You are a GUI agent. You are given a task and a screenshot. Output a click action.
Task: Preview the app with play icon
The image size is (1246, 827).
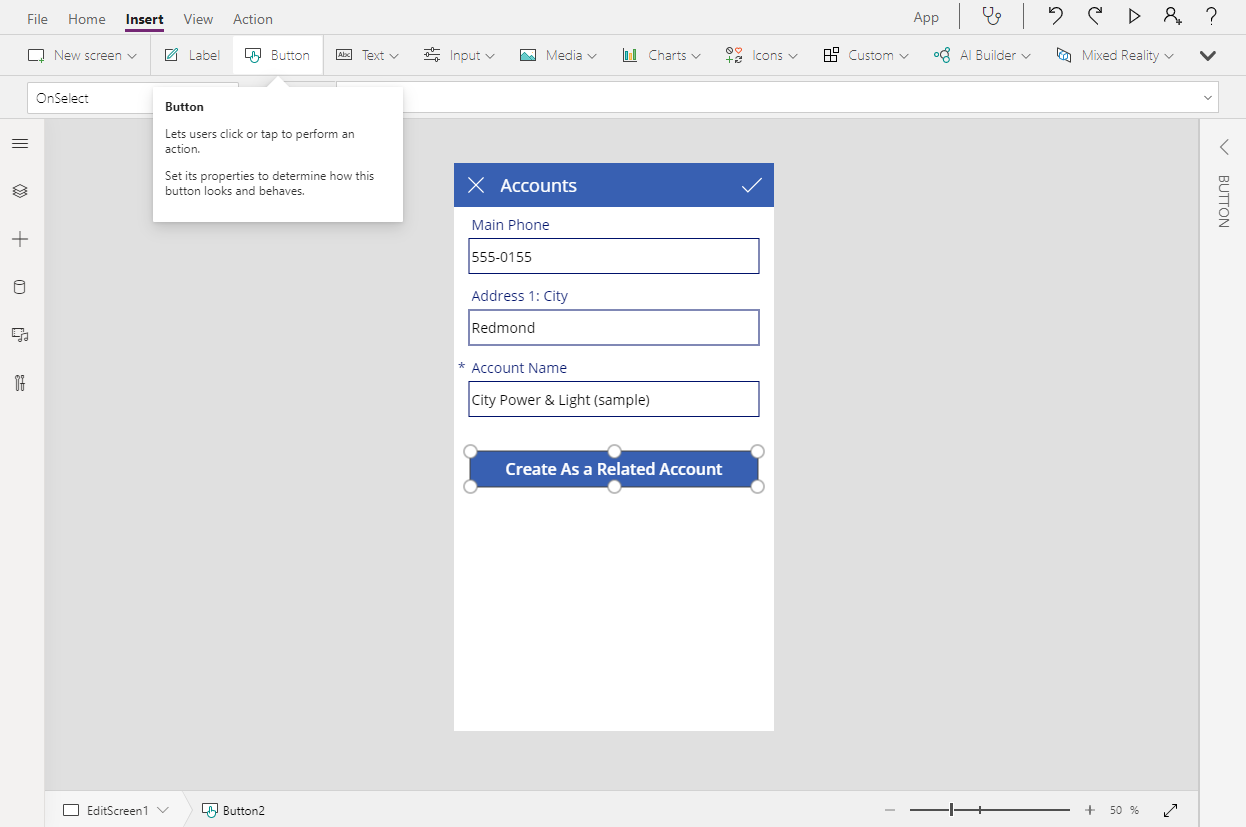[1134, 16]
